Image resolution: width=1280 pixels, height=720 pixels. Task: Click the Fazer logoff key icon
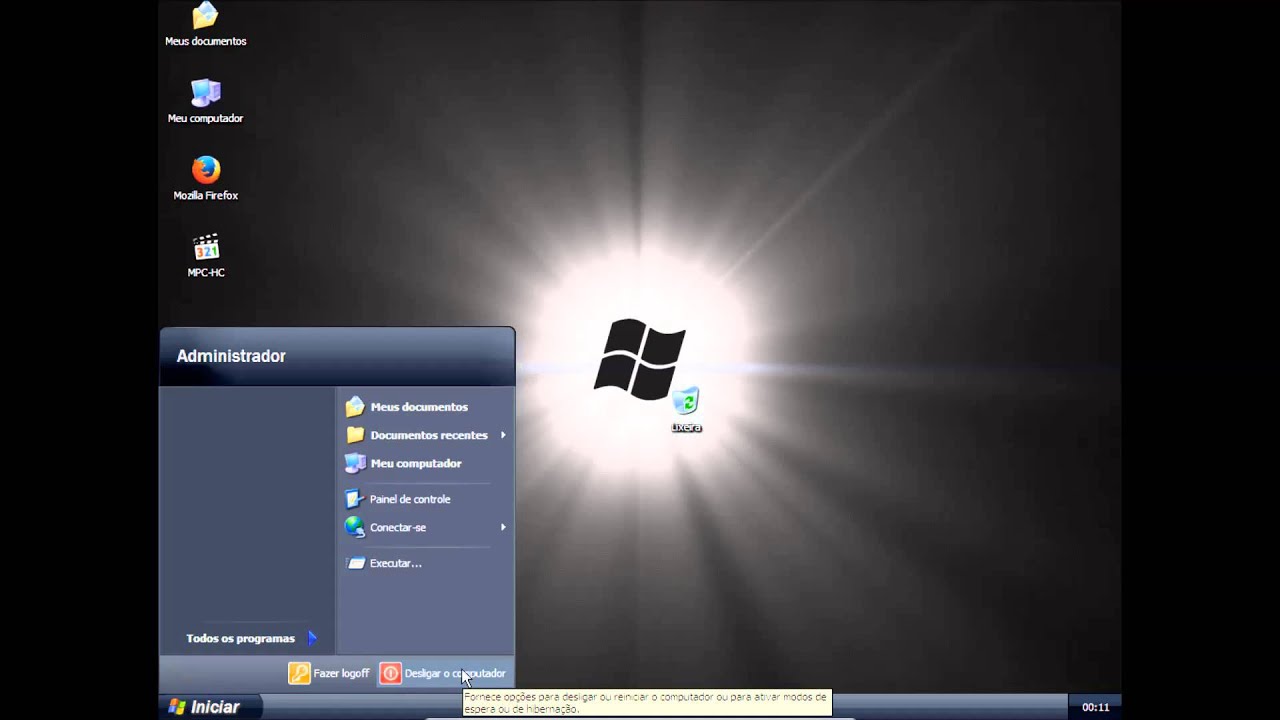coord(299,673)
